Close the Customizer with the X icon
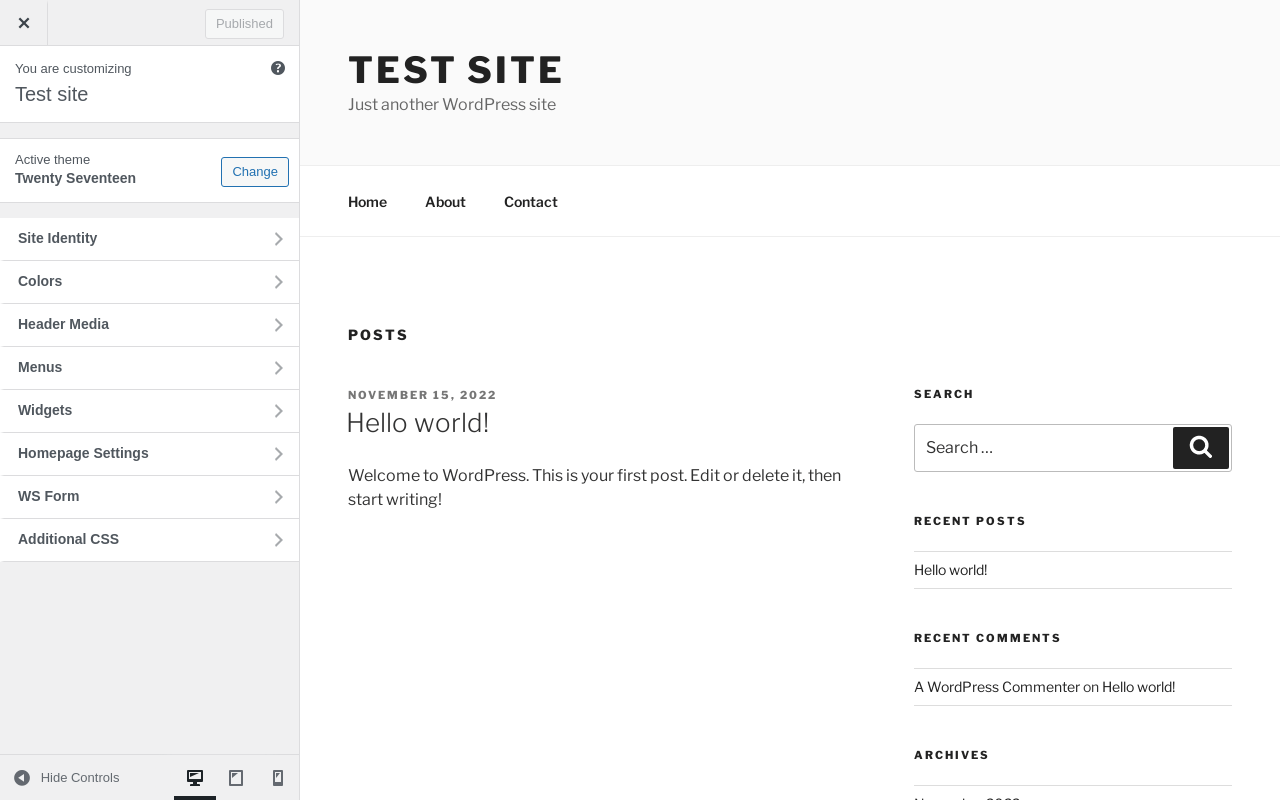 coord(24,23)
